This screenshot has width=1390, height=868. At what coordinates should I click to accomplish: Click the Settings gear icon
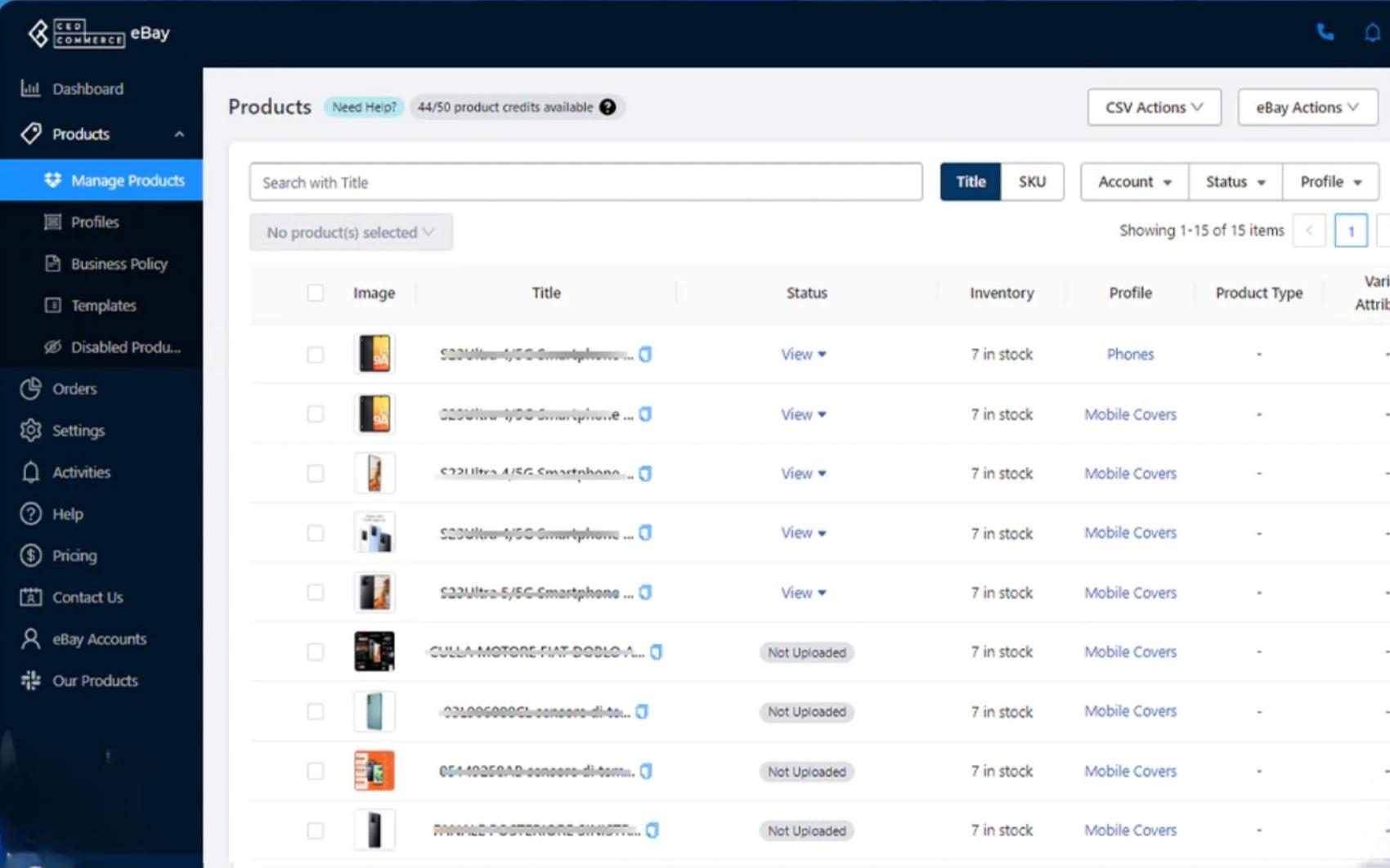point(31,430)
